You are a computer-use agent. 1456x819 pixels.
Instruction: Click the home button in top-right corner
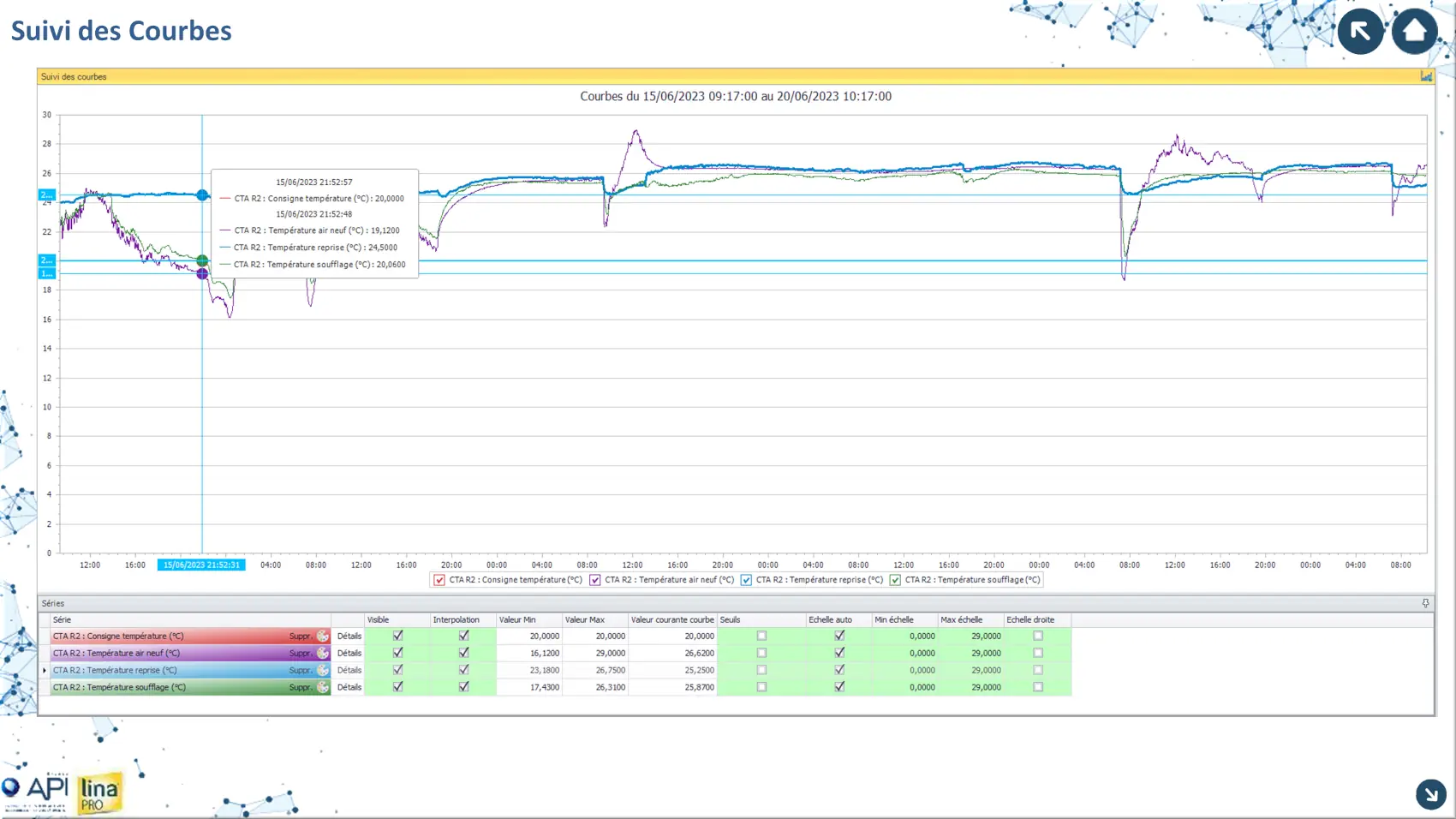(1414, 32)
